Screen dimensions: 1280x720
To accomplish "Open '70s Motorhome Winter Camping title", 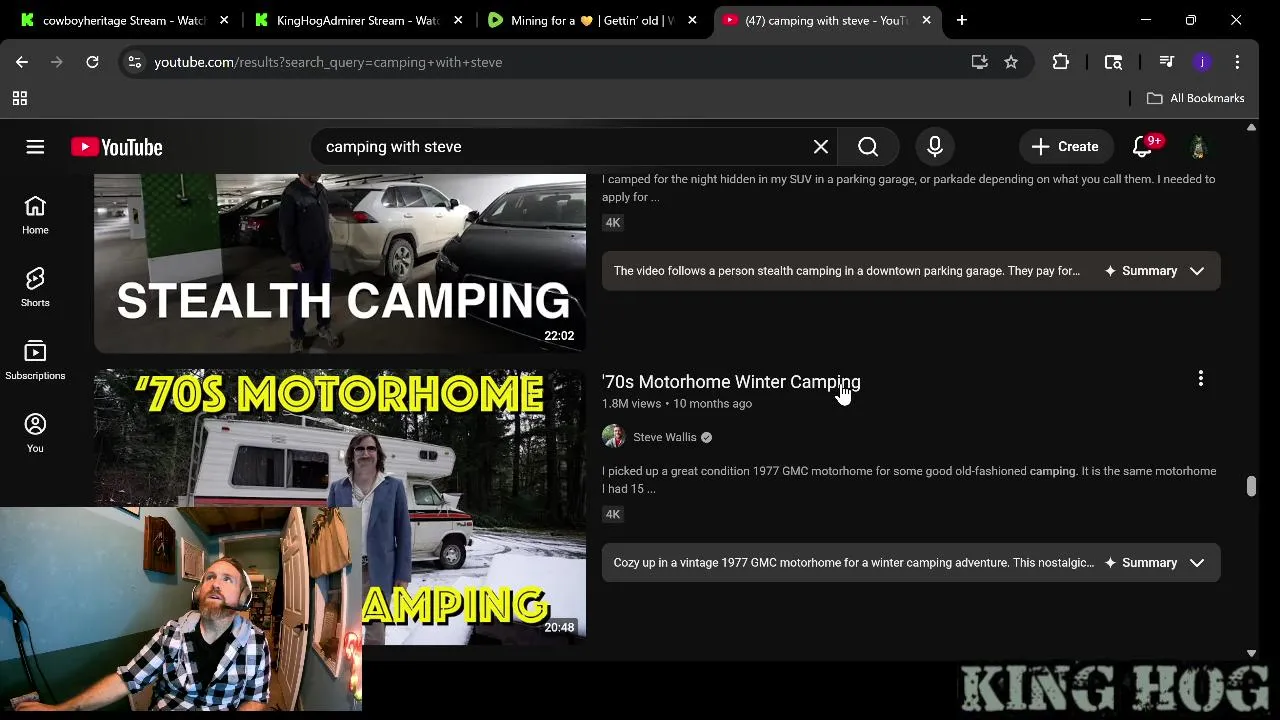I will pyautogui.click(x=731, y=382).
